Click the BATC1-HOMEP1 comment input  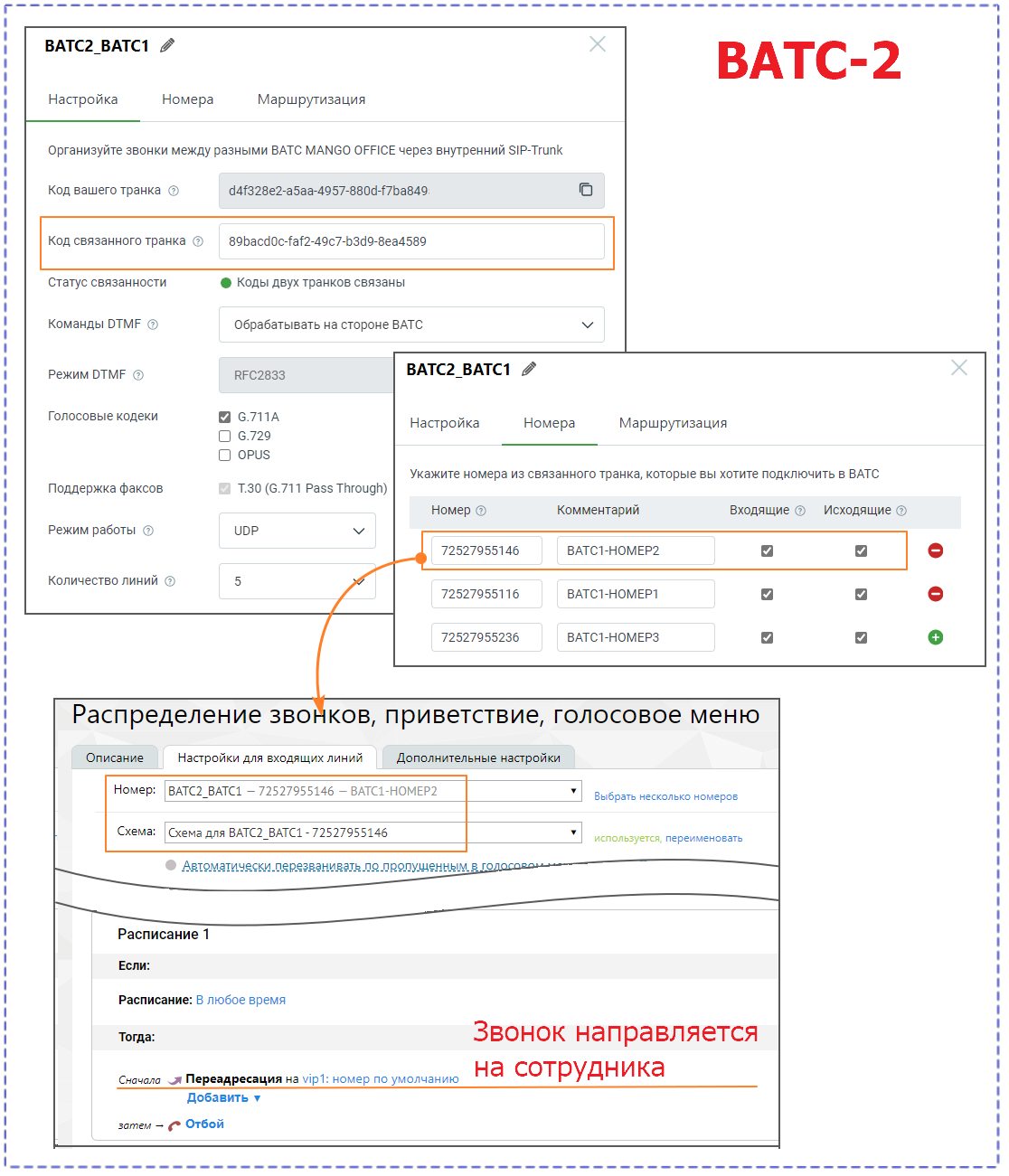click(x=636, y=594)
